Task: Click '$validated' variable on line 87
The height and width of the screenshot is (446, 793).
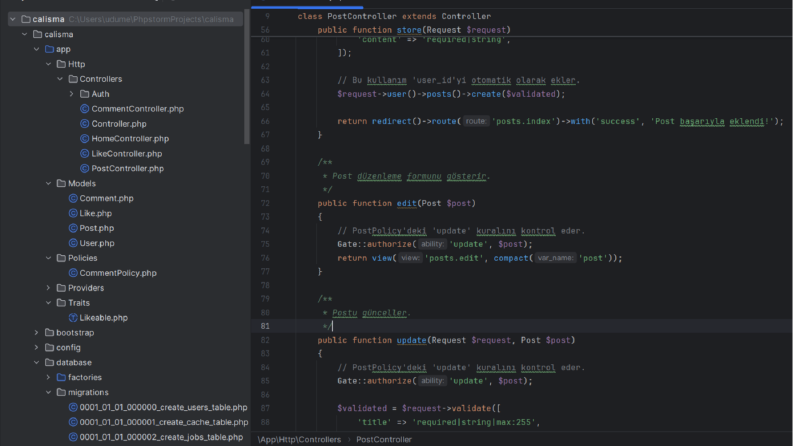Action: pyautogui.click(x=362, y=409)
